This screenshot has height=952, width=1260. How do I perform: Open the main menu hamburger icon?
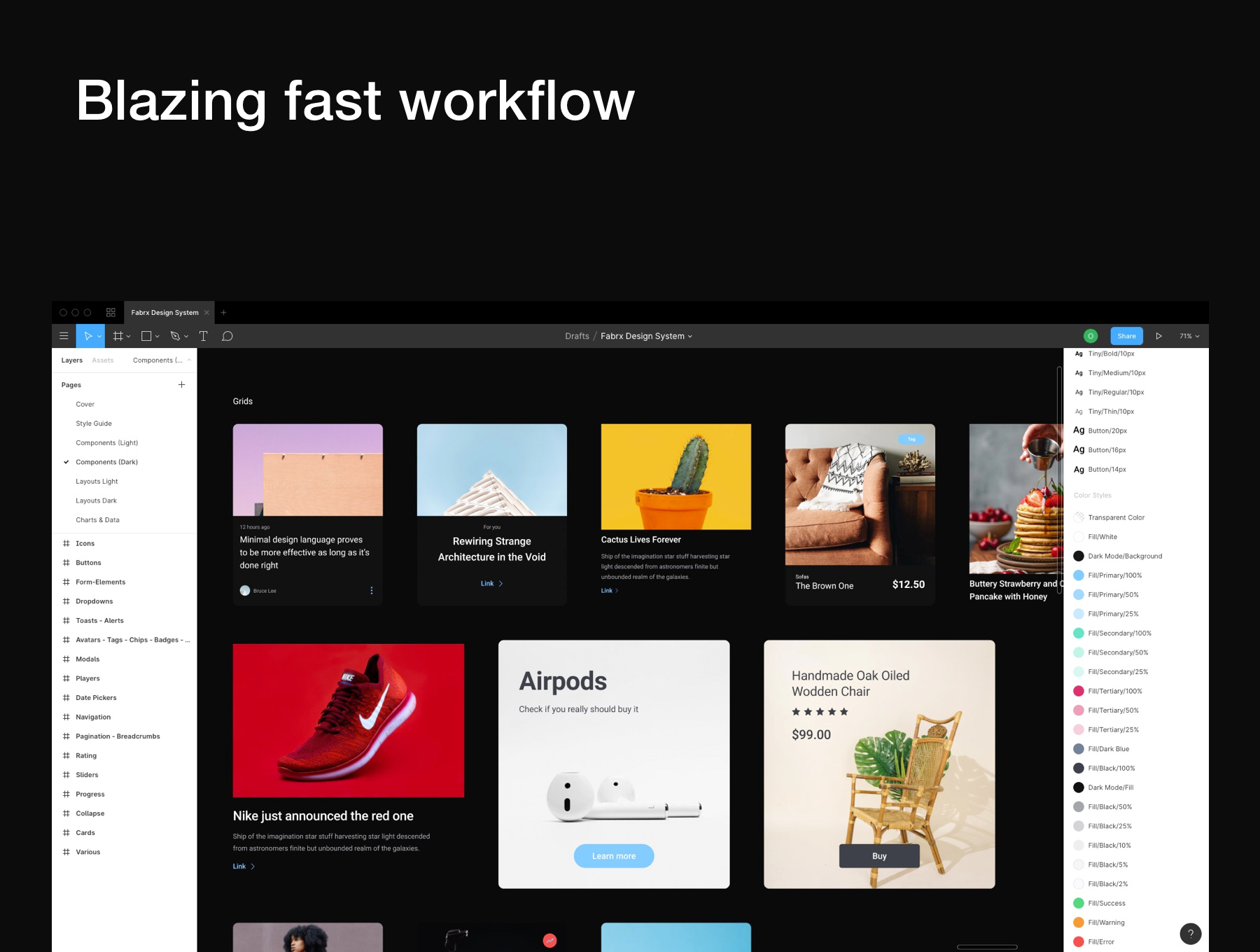coord(64,336)
